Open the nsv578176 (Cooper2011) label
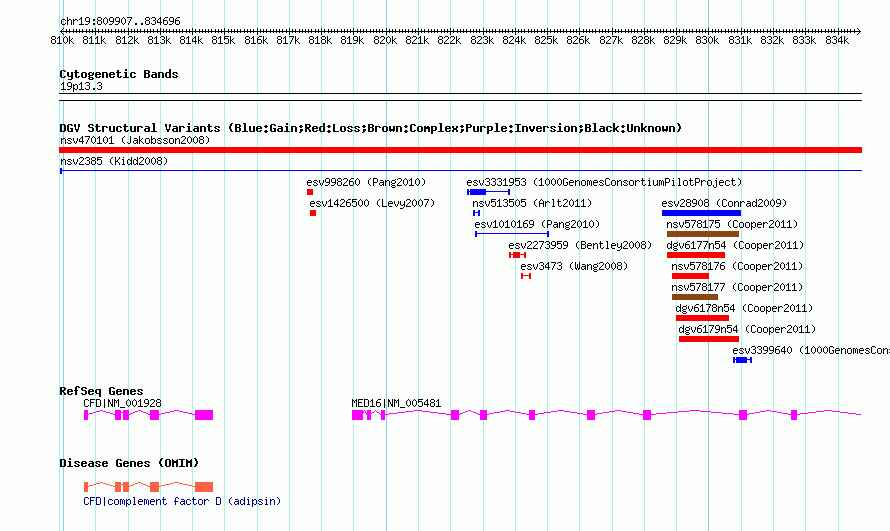 [x=737, y=266]
